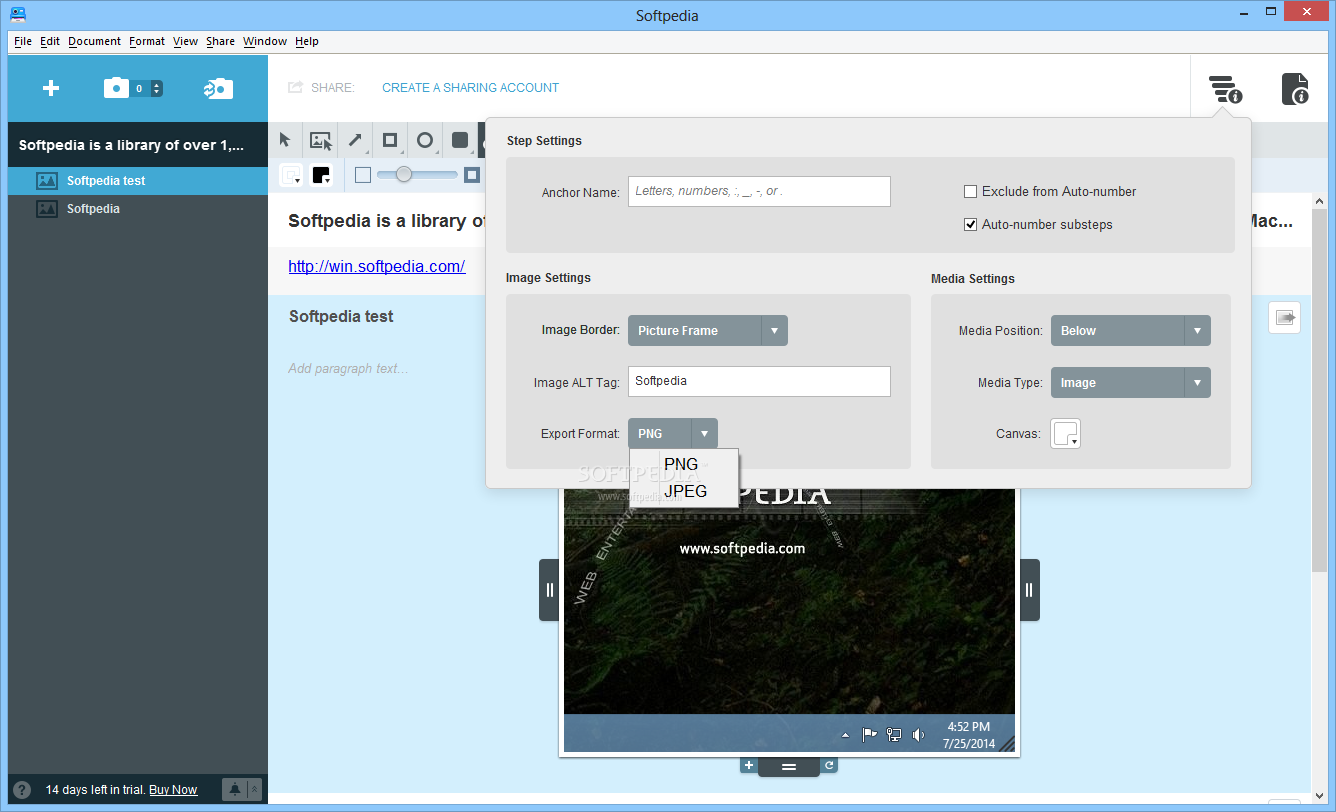Select the filled rounded rectangle tool
The image size is (1336, 812).
pyautogui.click(x=460, y=140)
